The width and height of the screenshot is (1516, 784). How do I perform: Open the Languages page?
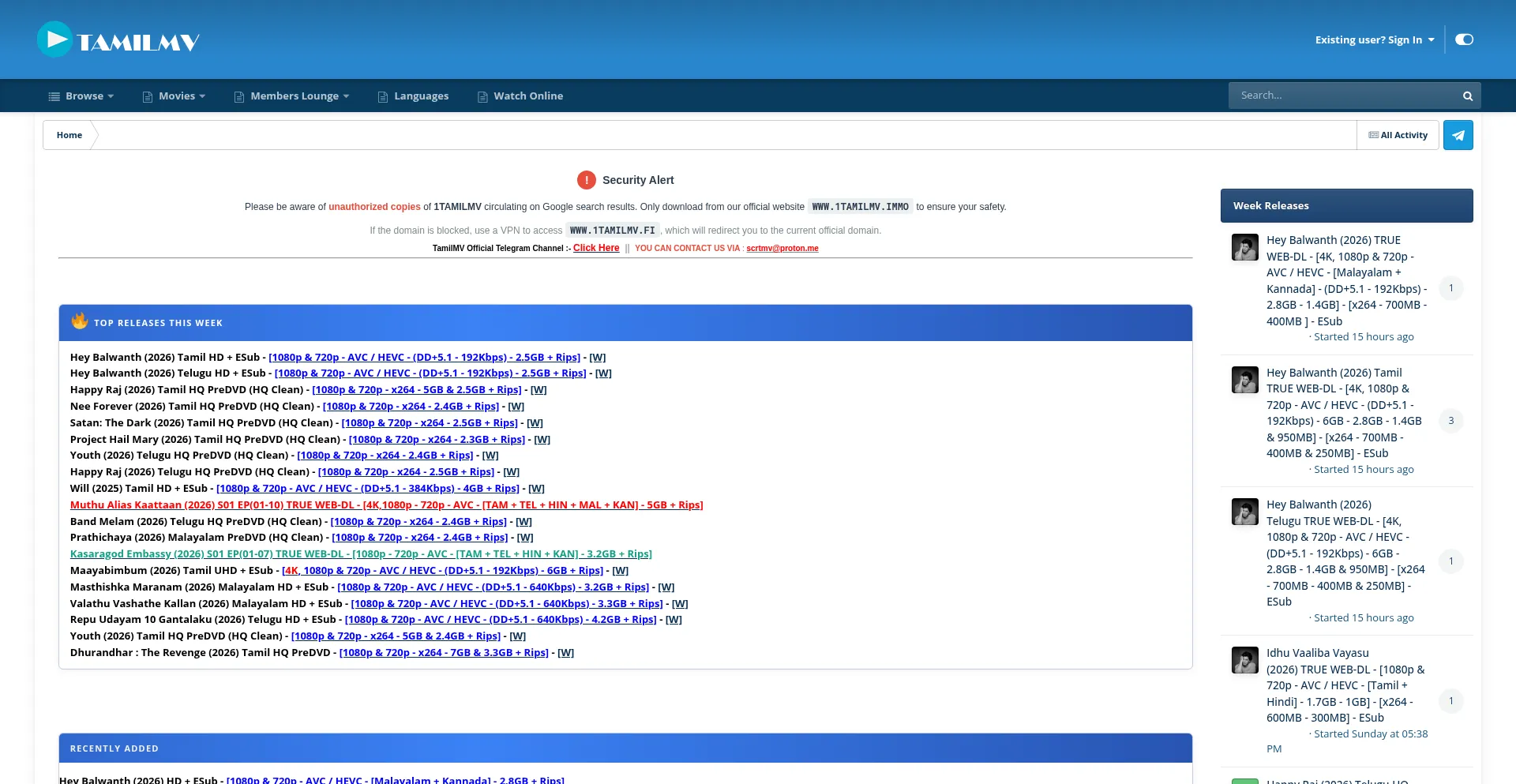pos(413,96)
